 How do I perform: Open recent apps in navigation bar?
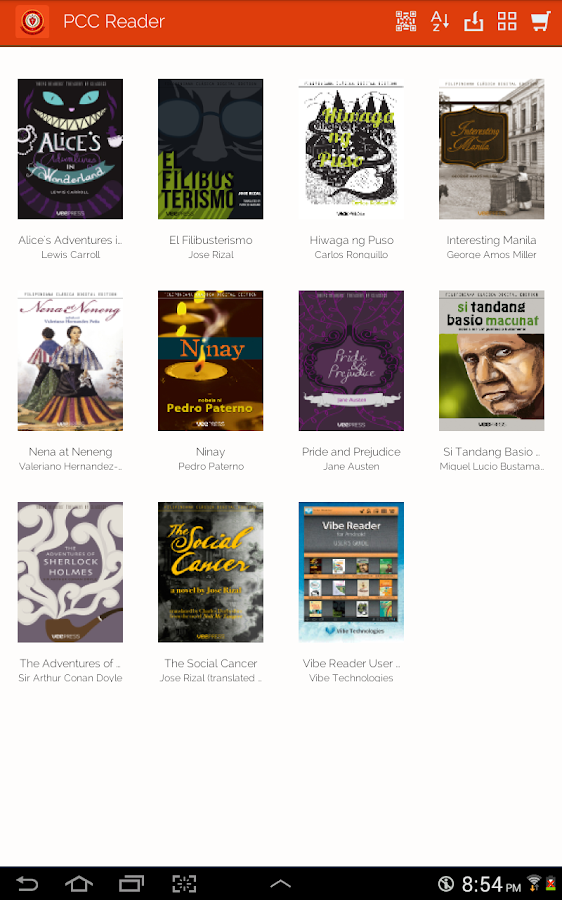(131, 883)
